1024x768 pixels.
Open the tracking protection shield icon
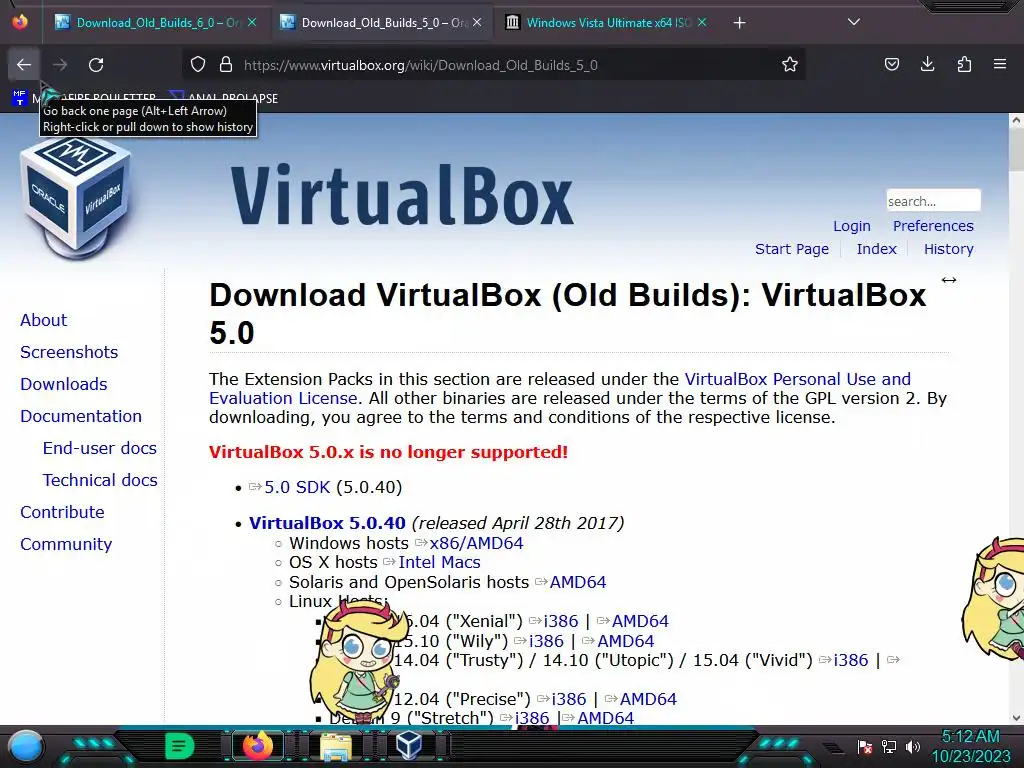coord(198,65)
